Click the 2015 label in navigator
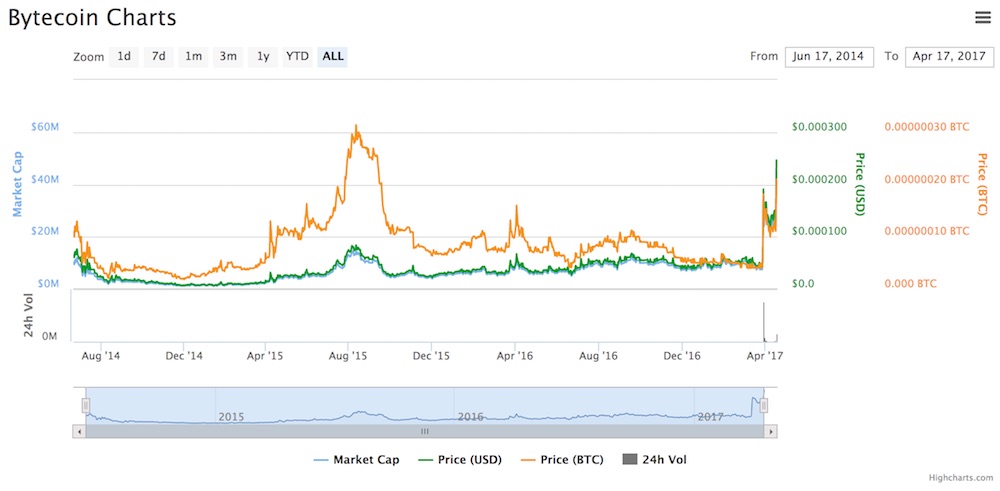 232,416
